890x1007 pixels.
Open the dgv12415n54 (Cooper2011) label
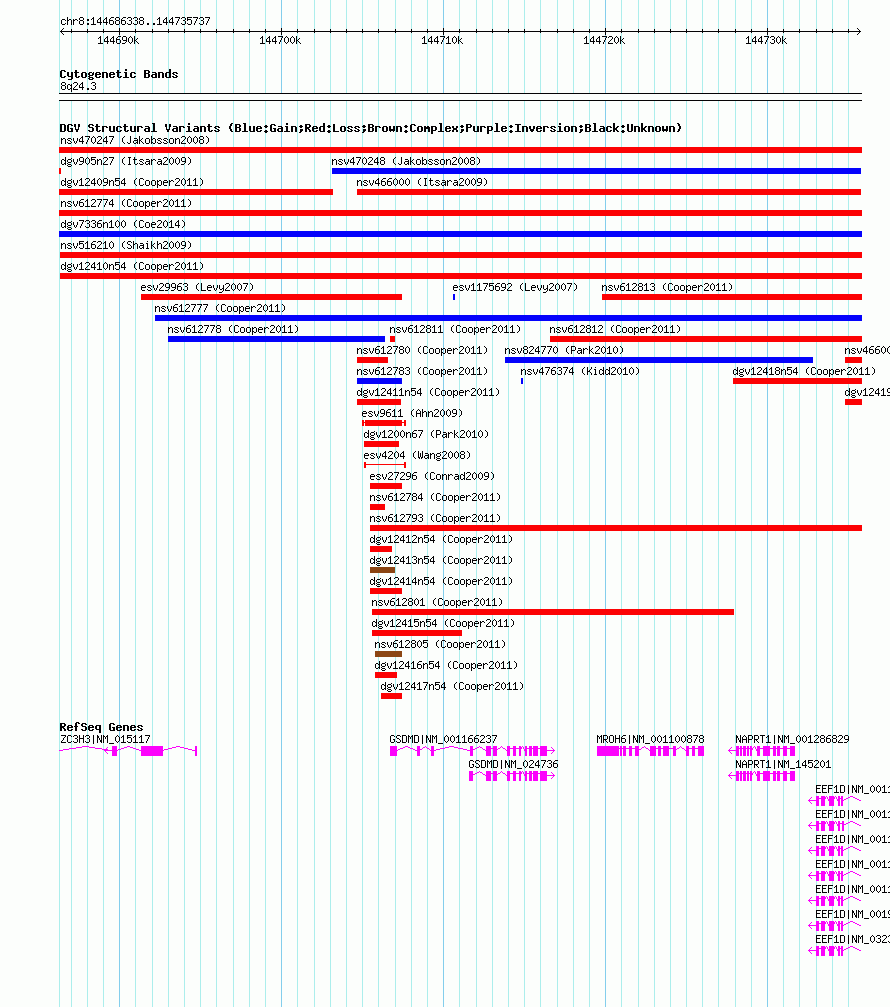[x=442, y=624]
